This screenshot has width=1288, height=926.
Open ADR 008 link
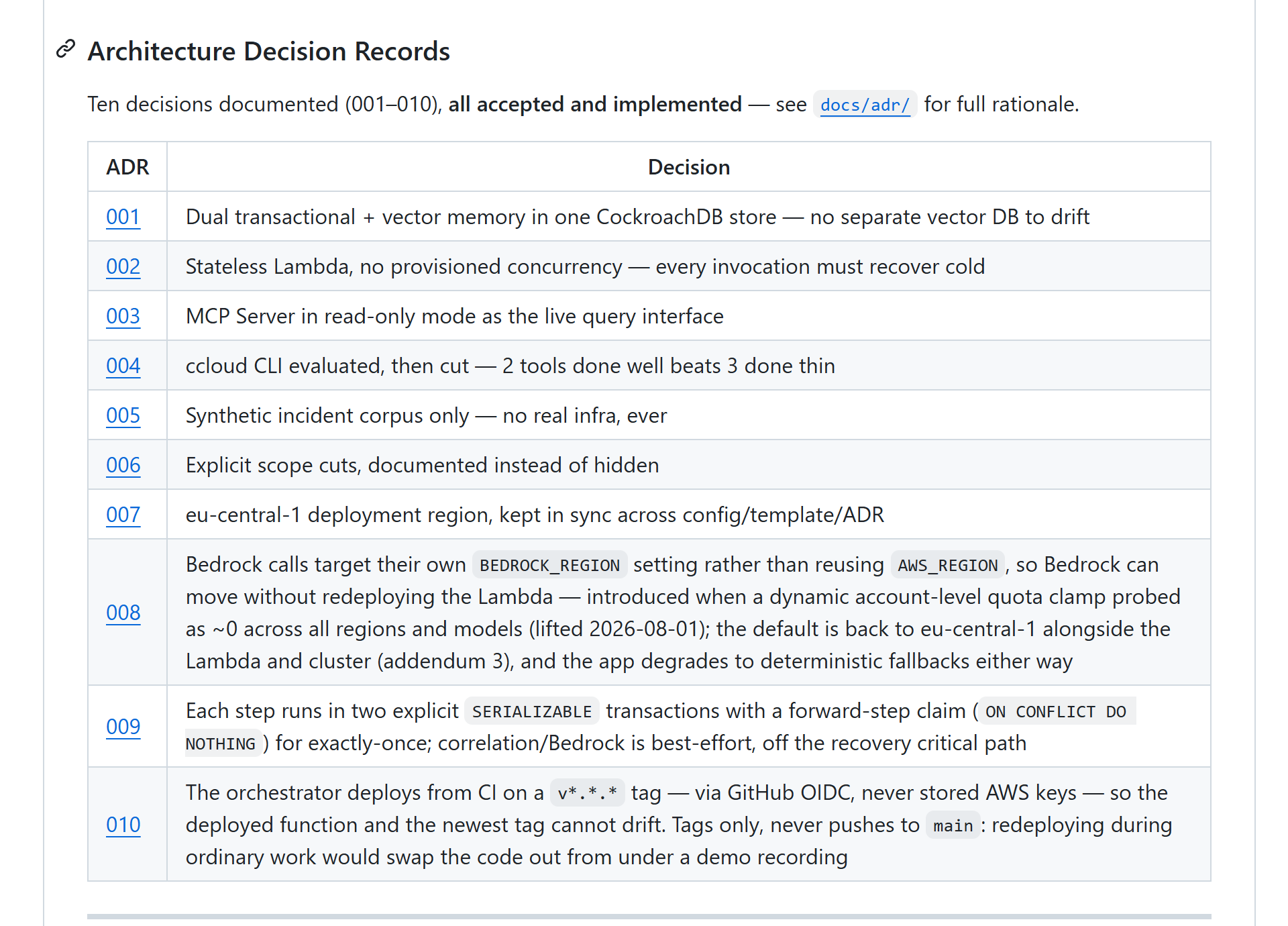point(123,613)
